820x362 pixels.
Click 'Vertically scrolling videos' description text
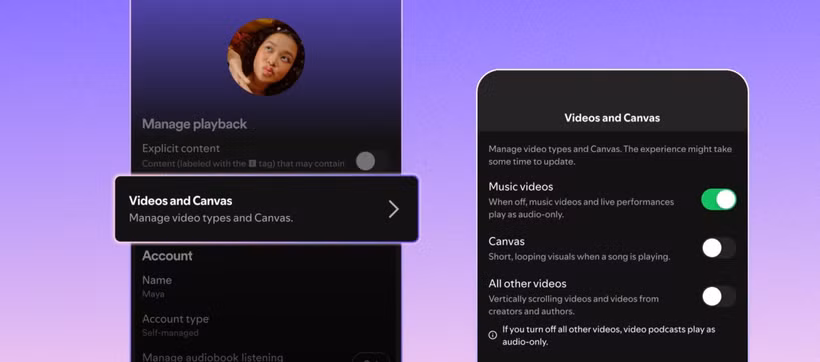[574, 305]
